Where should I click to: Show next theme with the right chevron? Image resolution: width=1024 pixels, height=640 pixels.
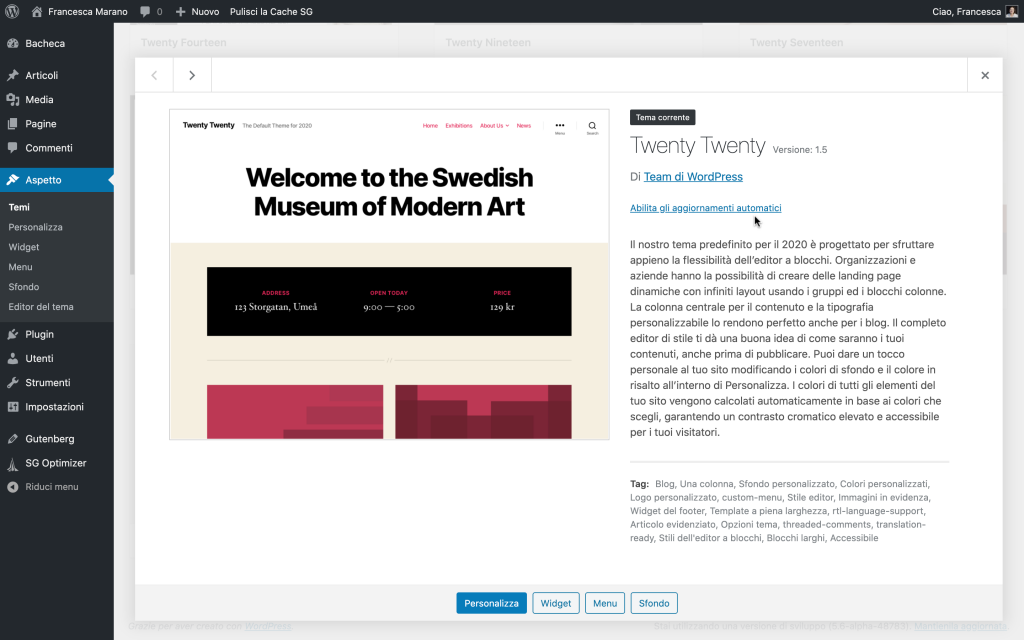192,75
